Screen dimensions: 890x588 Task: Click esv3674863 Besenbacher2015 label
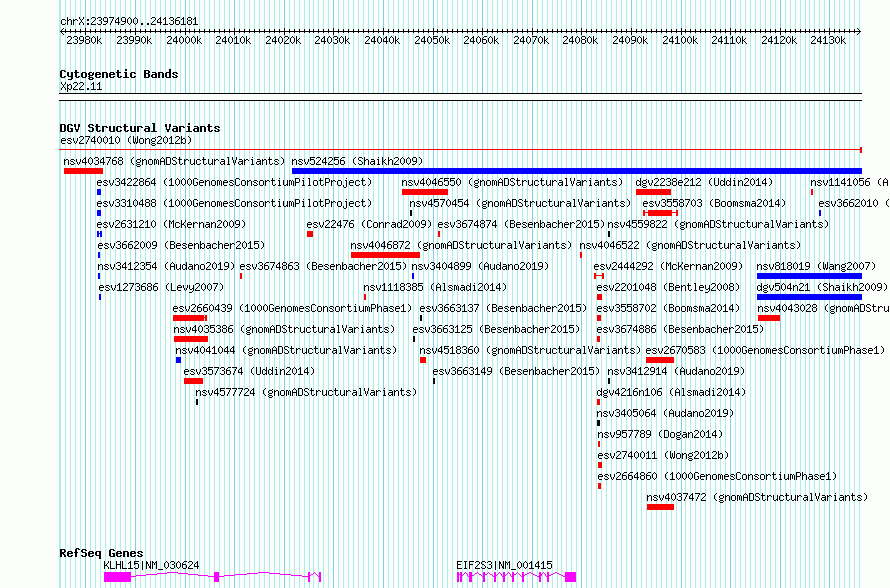(x=324, y=266)
